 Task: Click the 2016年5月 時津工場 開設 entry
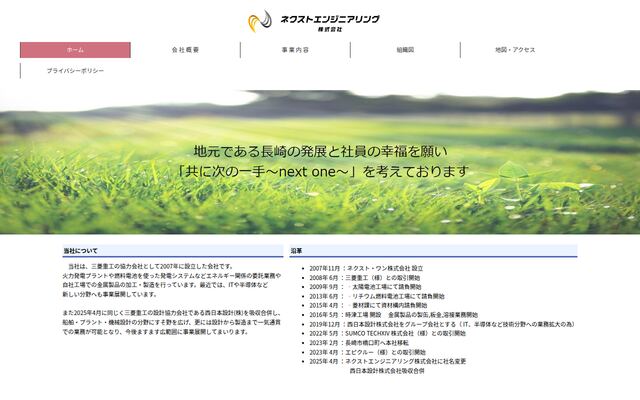[393, 315]
